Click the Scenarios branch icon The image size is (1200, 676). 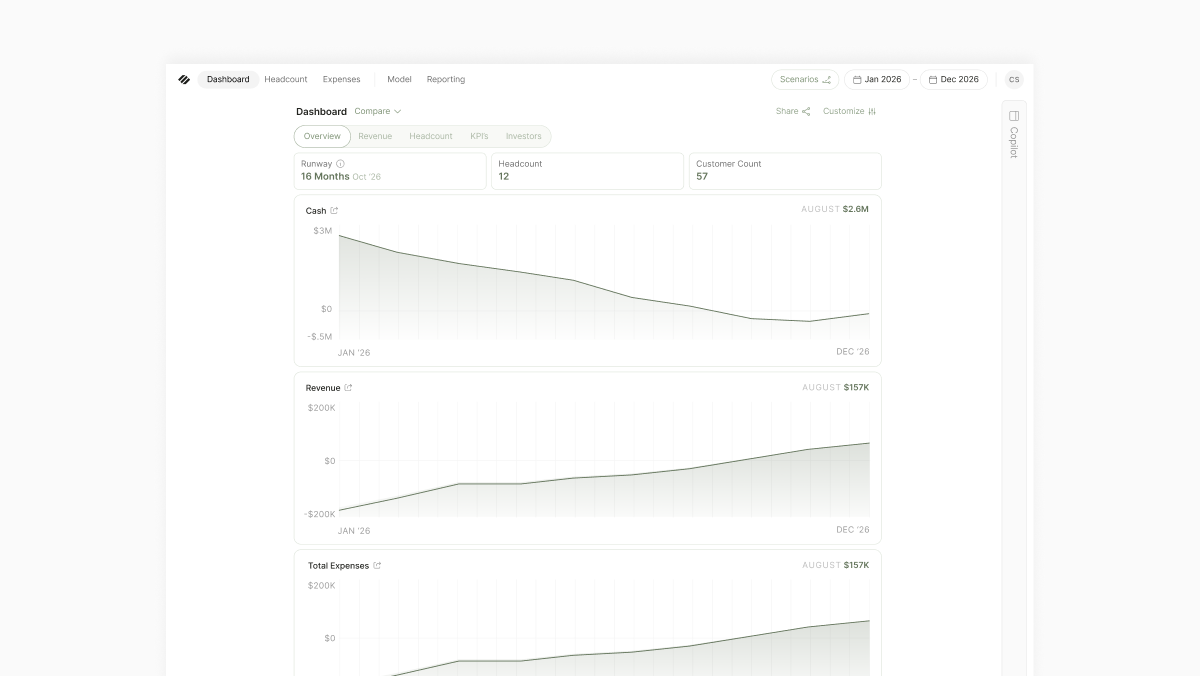coord(827,80)
